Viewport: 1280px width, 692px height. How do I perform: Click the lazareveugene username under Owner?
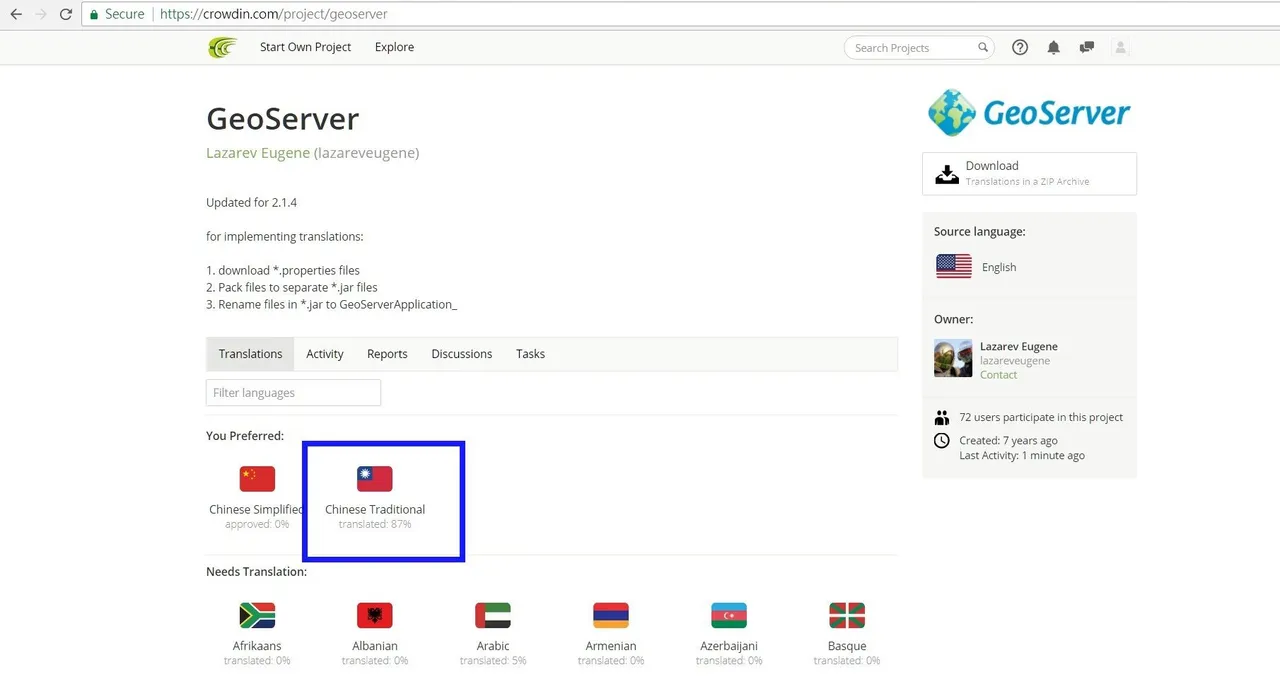(x=1015, y=361)
